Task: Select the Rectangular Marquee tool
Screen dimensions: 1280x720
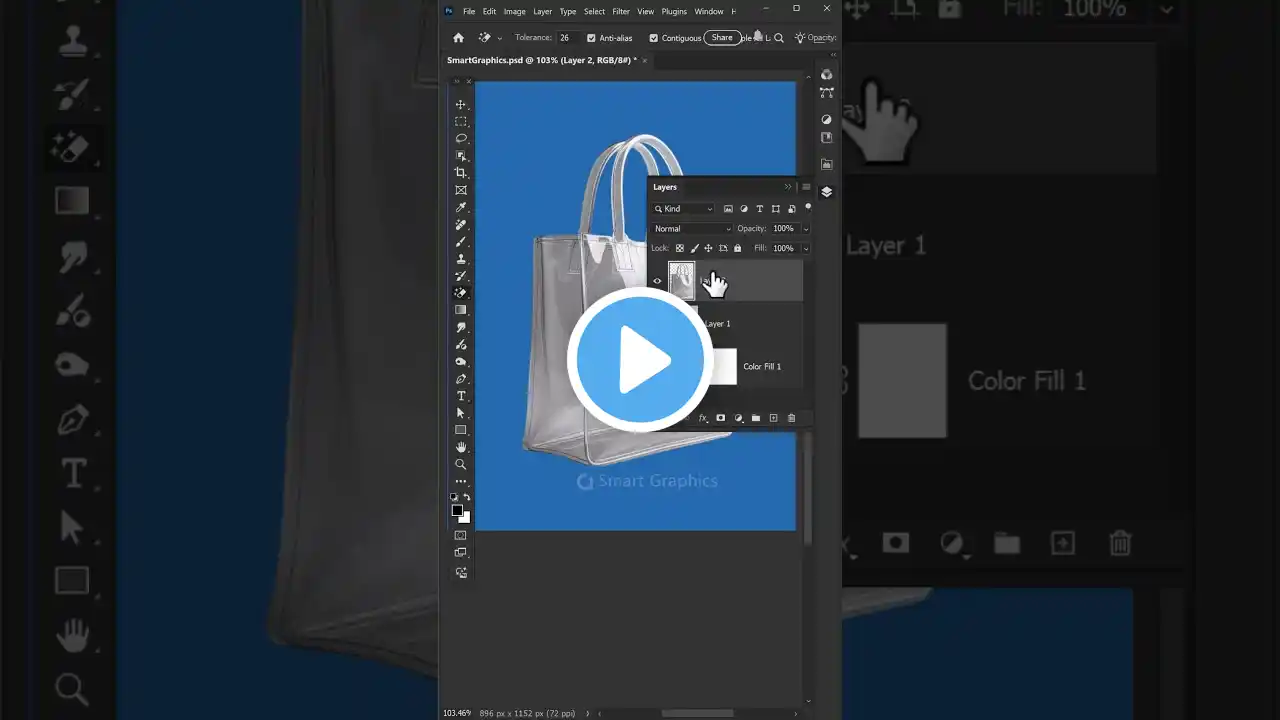Action: coord(461,122)
